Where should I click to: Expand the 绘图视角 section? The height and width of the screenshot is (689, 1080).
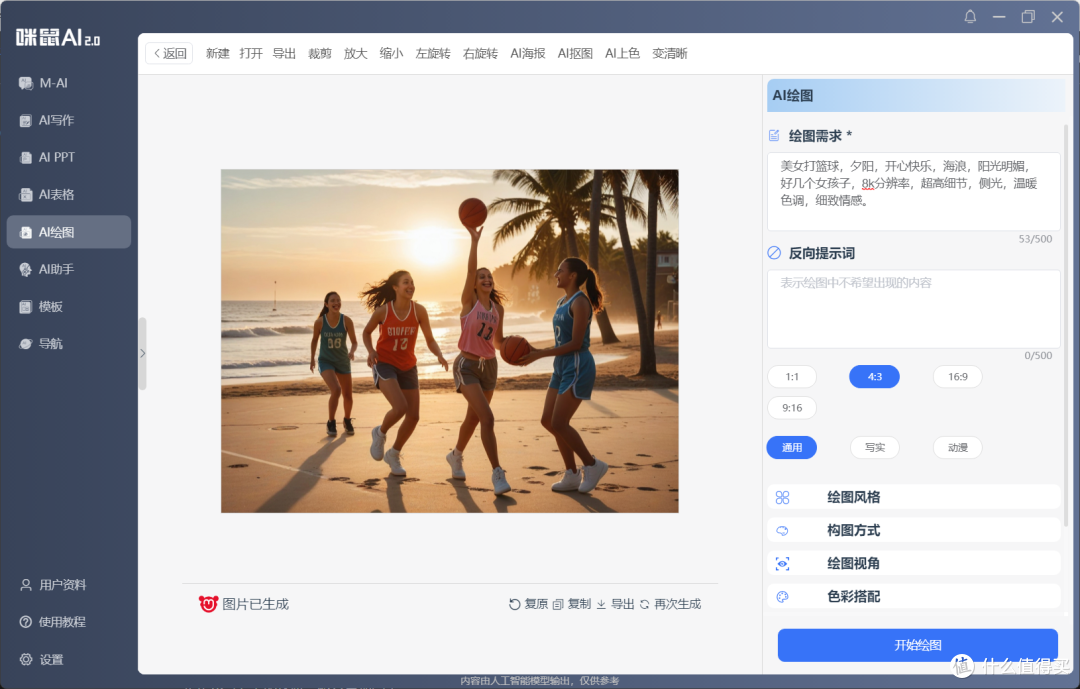tap(913, 564)
